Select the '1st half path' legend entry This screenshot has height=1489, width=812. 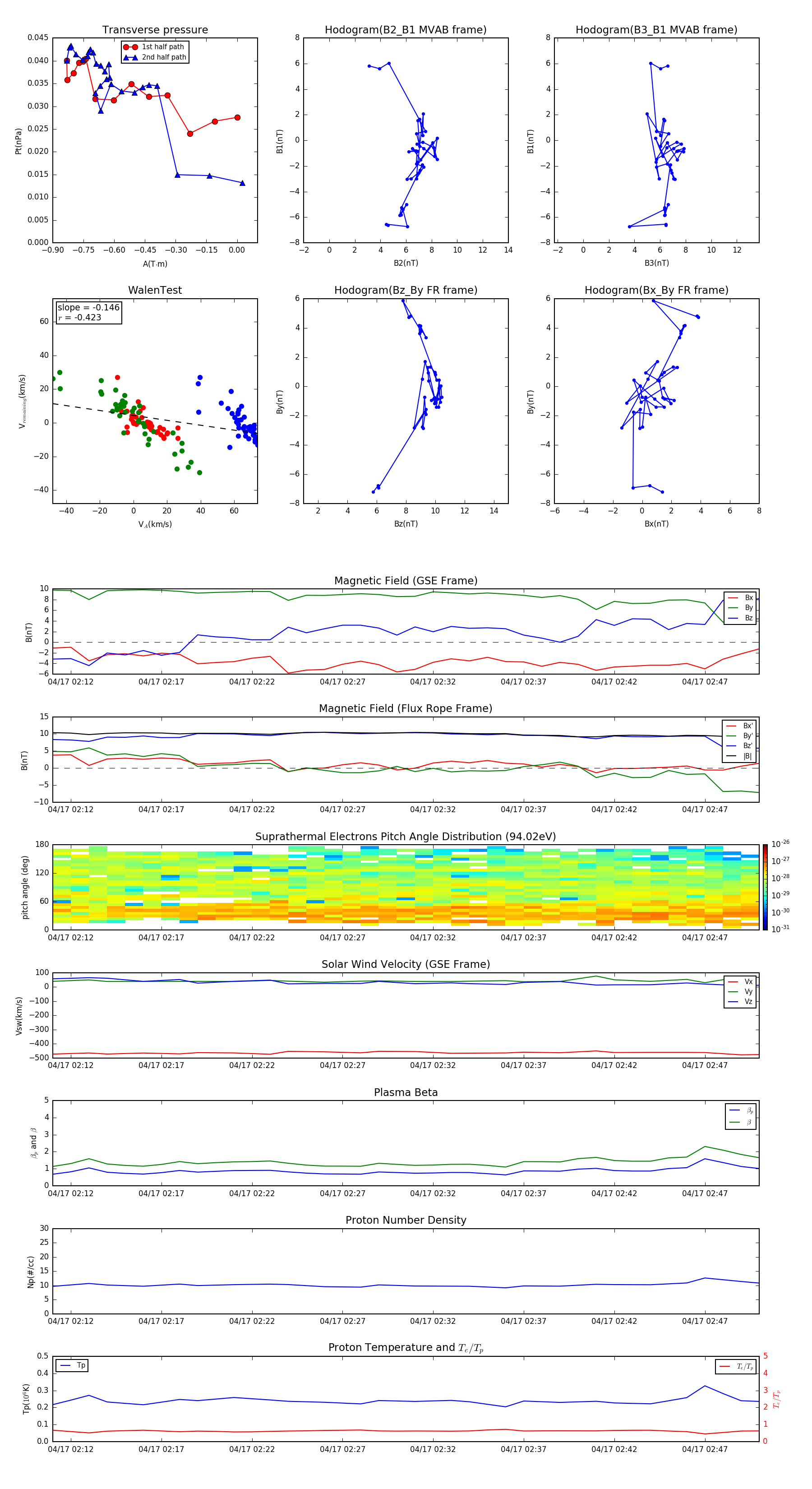click(x=154, y=47)
